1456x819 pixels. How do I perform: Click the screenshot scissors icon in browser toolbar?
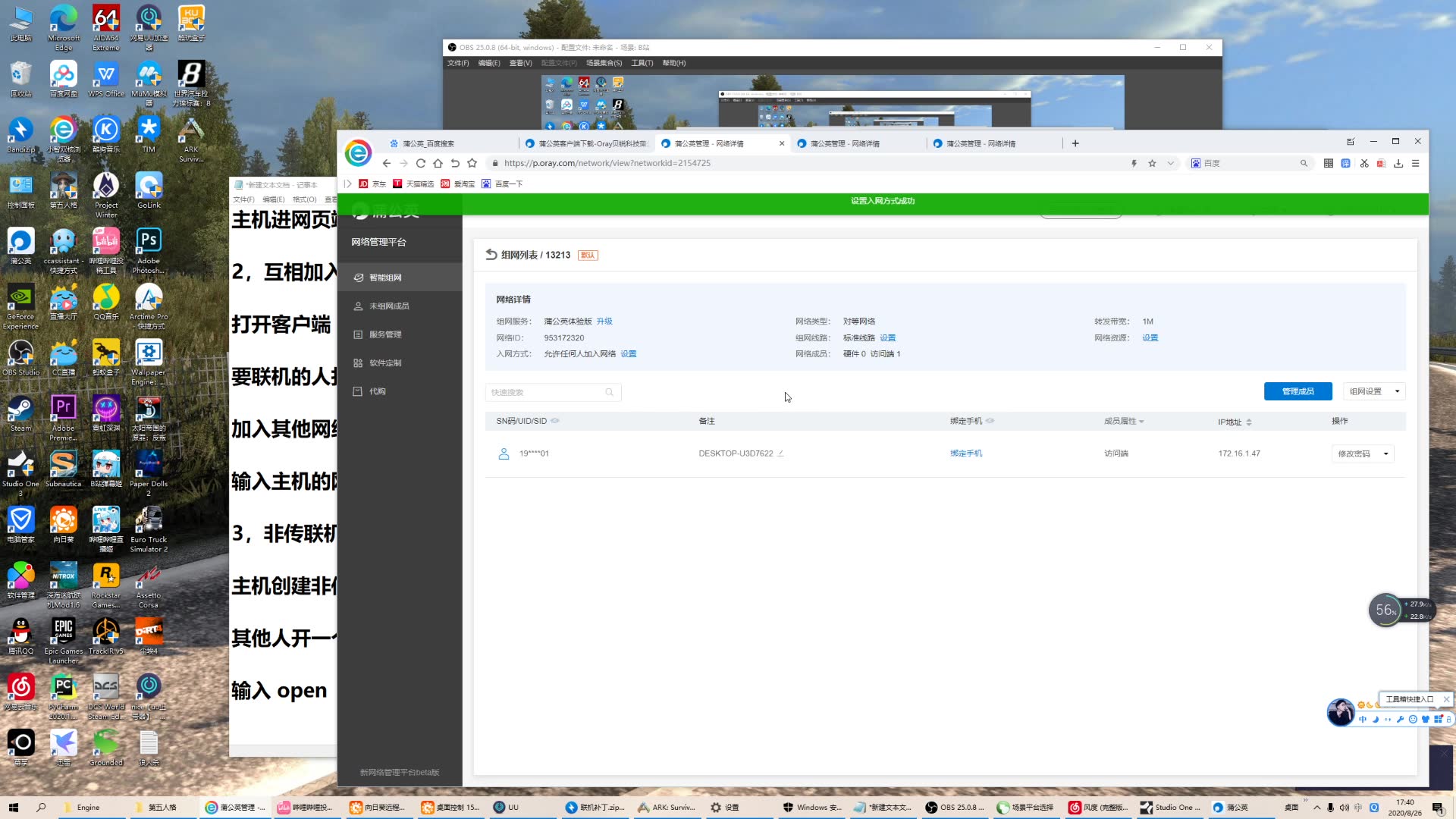1364,163
